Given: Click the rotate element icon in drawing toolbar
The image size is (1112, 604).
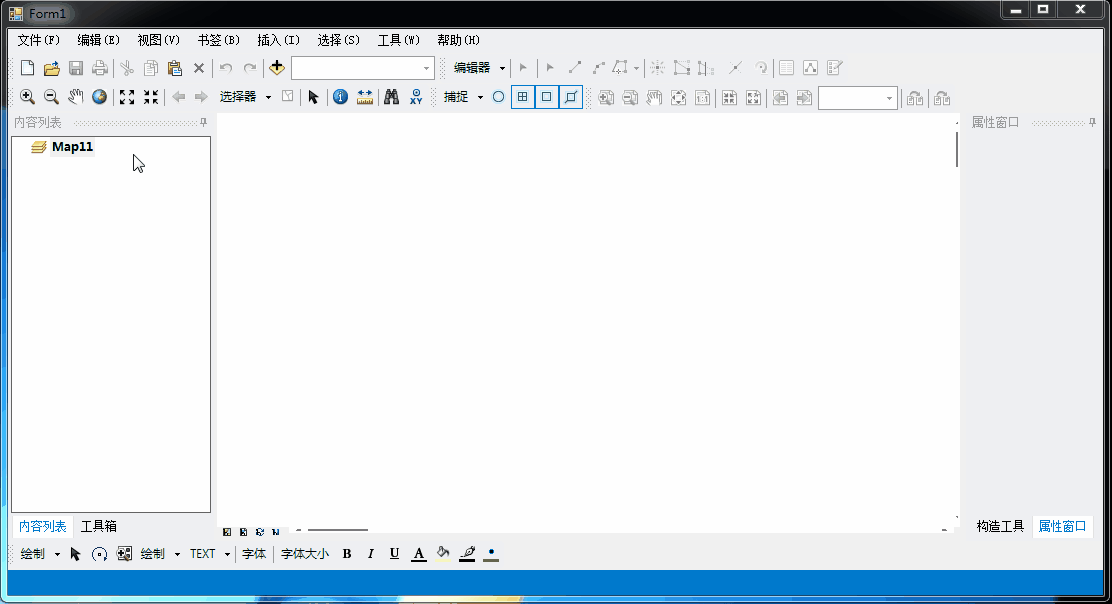Looking at the screenshot, I should click(99, 554).
